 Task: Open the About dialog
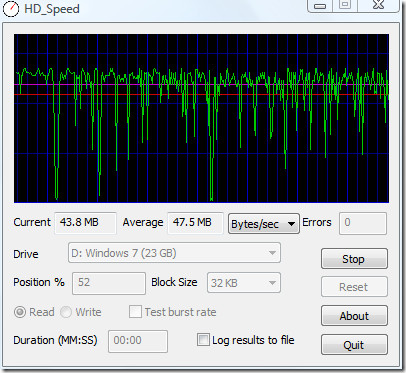(354, 316)
